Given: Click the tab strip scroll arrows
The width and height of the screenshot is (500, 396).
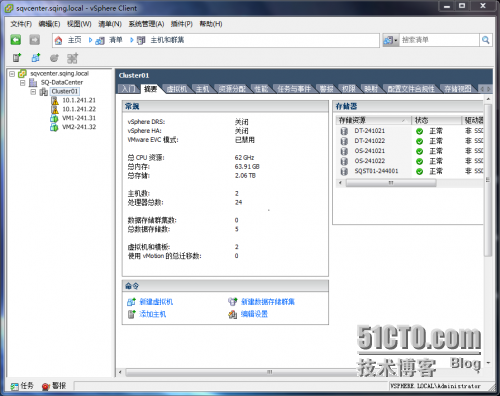Looking at the screenshot, I should [486, 89].
